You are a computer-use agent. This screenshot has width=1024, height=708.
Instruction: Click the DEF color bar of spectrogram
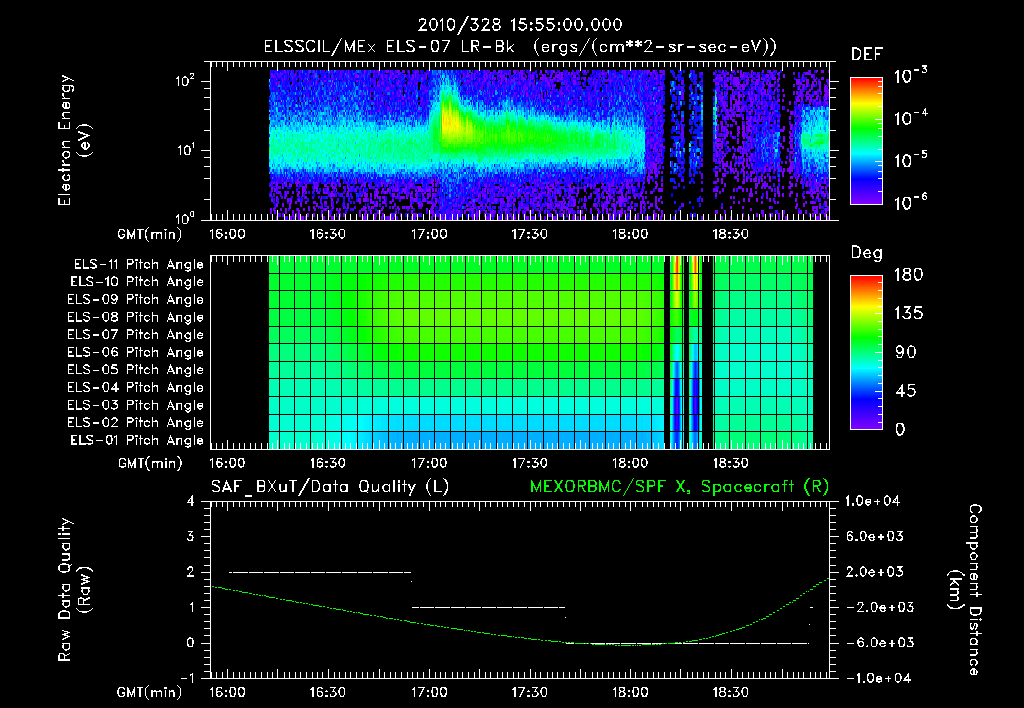(x=866, y=140)
